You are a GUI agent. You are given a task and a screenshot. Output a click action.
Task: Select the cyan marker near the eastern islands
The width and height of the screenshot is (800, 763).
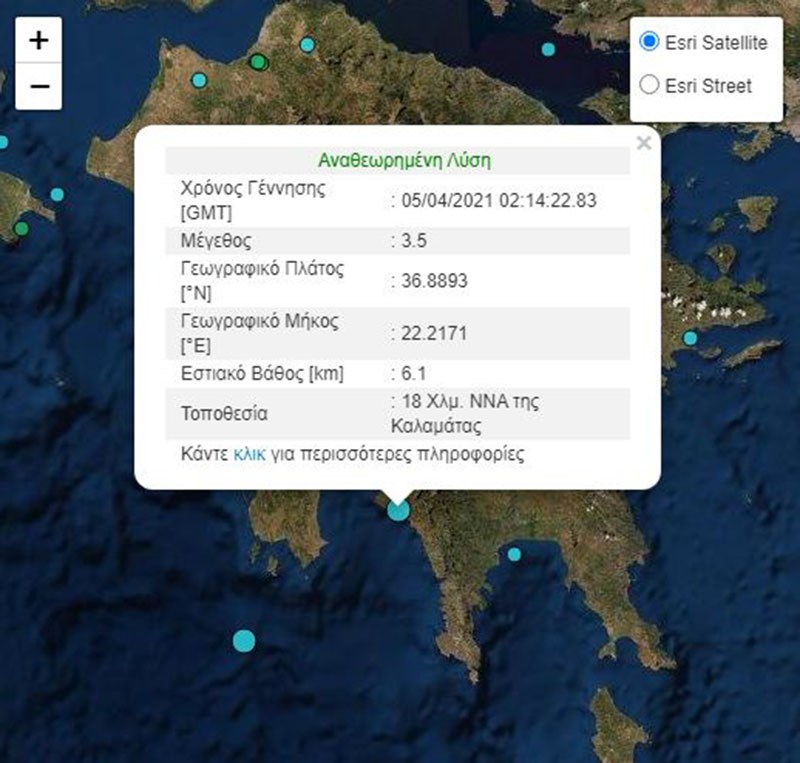690,338
